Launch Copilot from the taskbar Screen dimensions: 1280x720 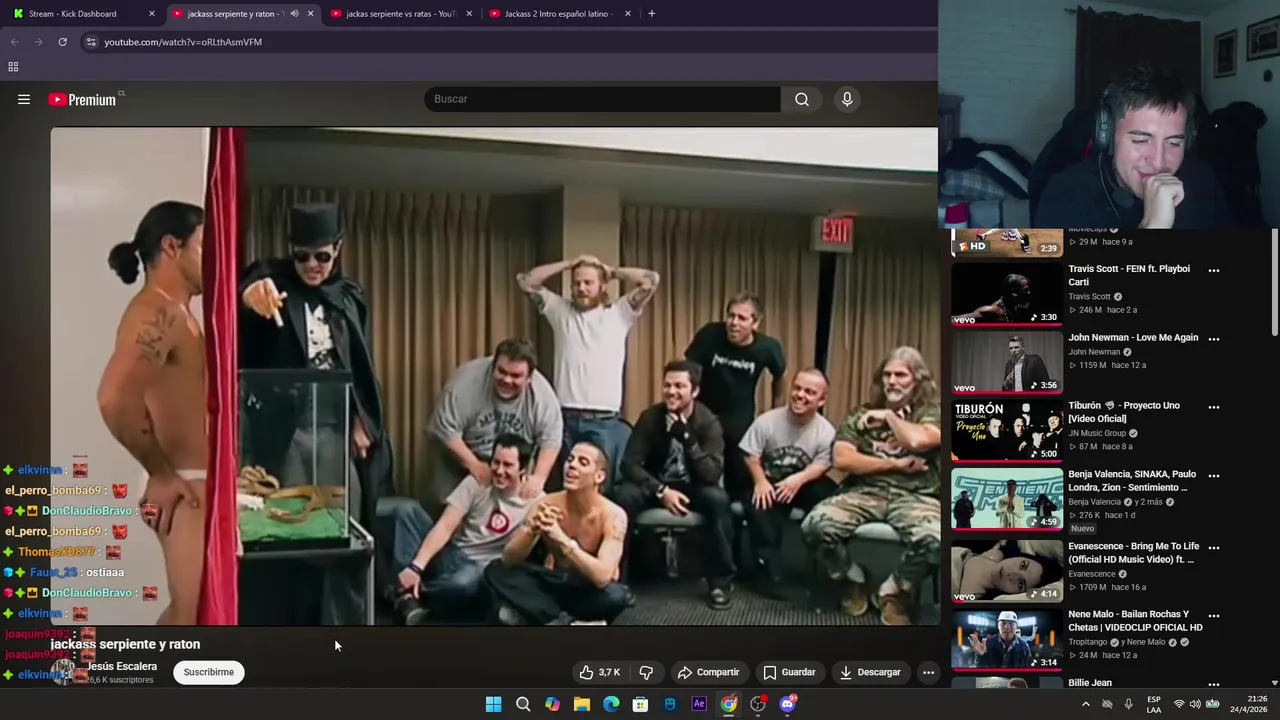[x=552, y=704]
